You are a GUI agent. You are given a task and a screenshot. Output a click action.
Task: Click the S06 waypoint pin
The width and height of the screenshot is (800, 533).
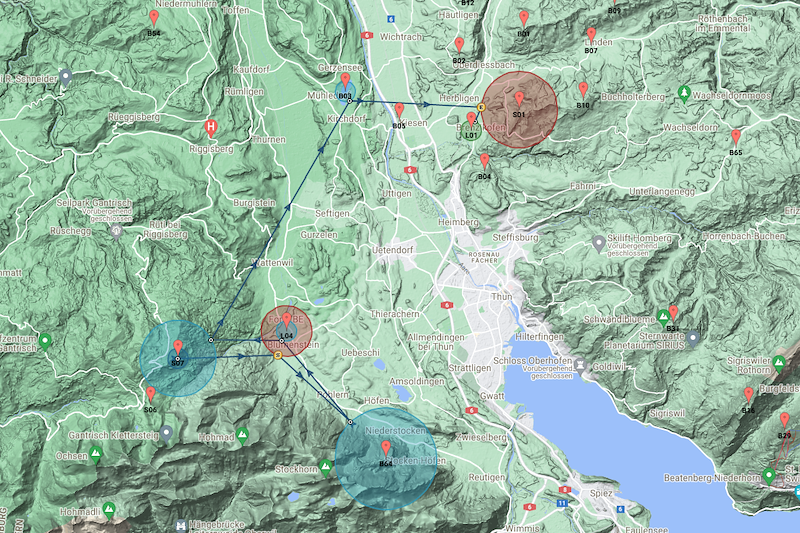pyautogui.click(x=151, y=396)
